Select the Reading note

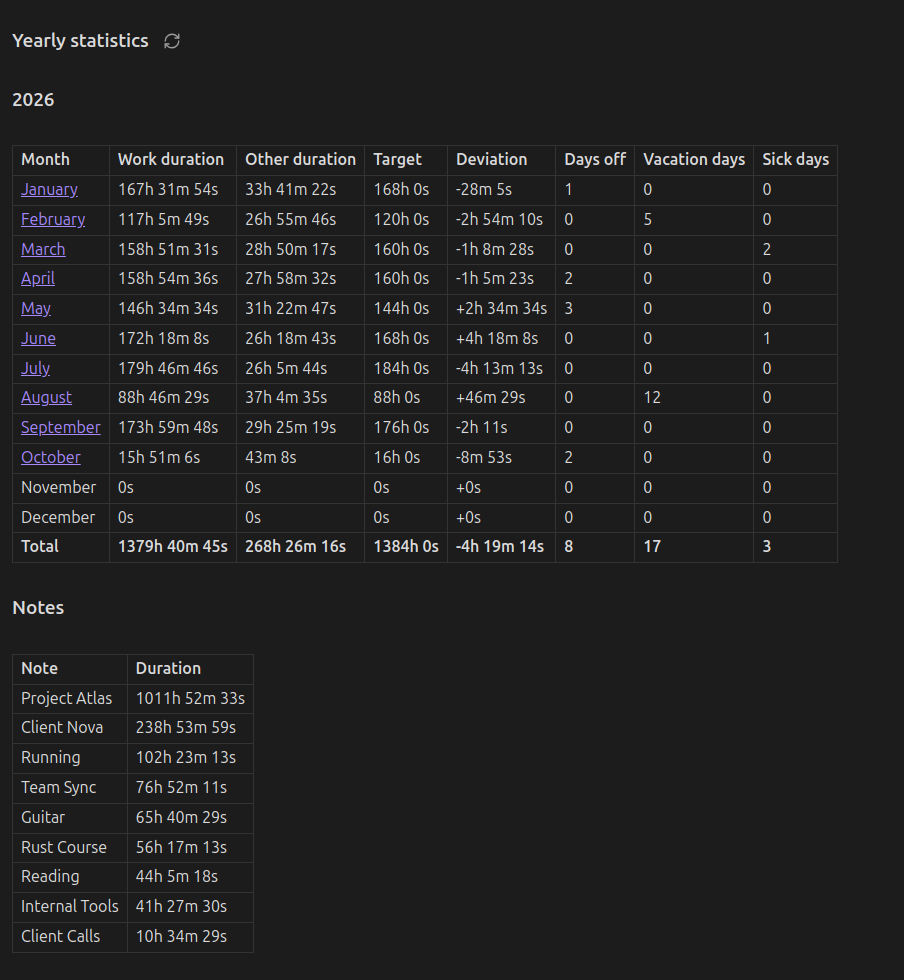coord(50,877)
